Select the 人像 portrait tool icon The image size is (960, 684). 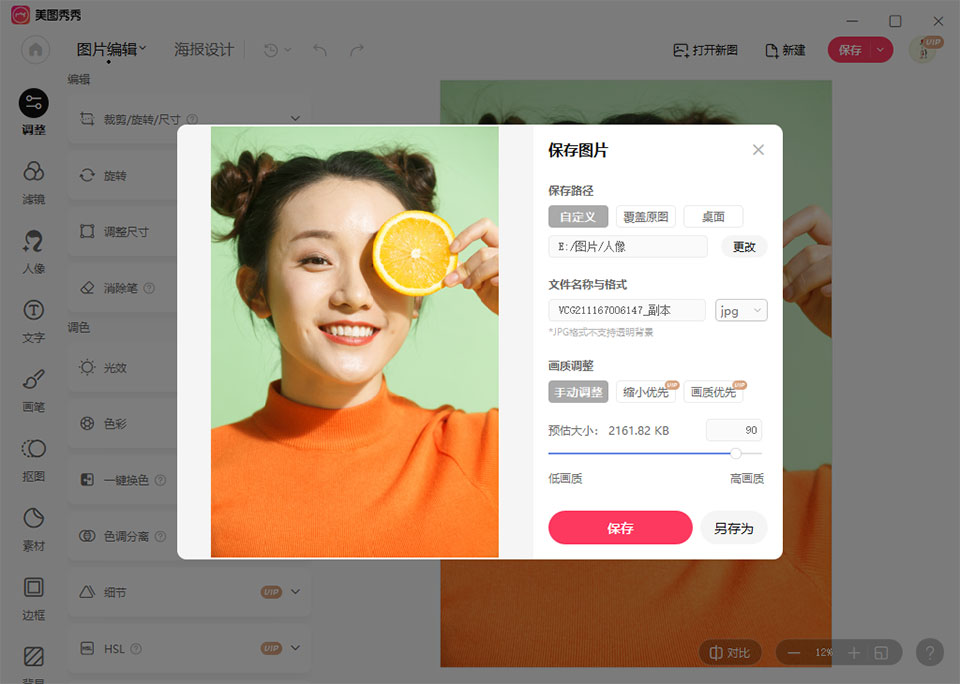[x=33, y=248]
